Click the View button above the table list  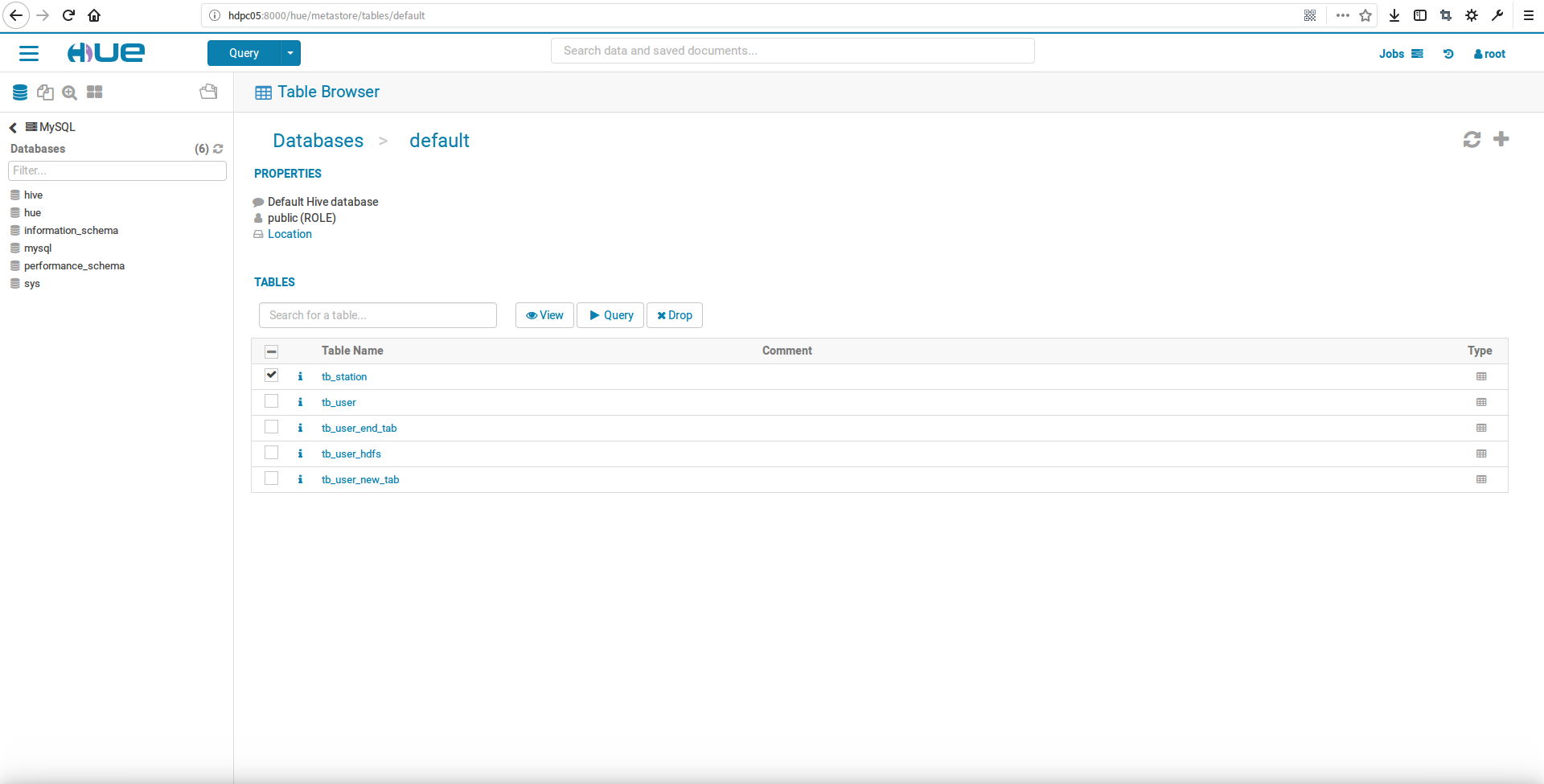tap(544, 315)
